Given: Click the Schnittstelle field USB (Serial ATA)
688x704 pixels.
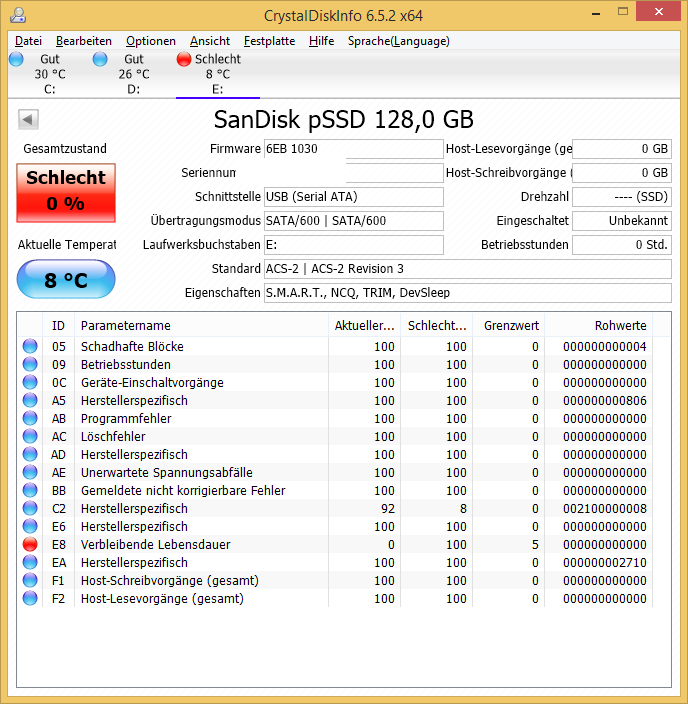Looking at the screenshot, I should (x=353, y=197).
